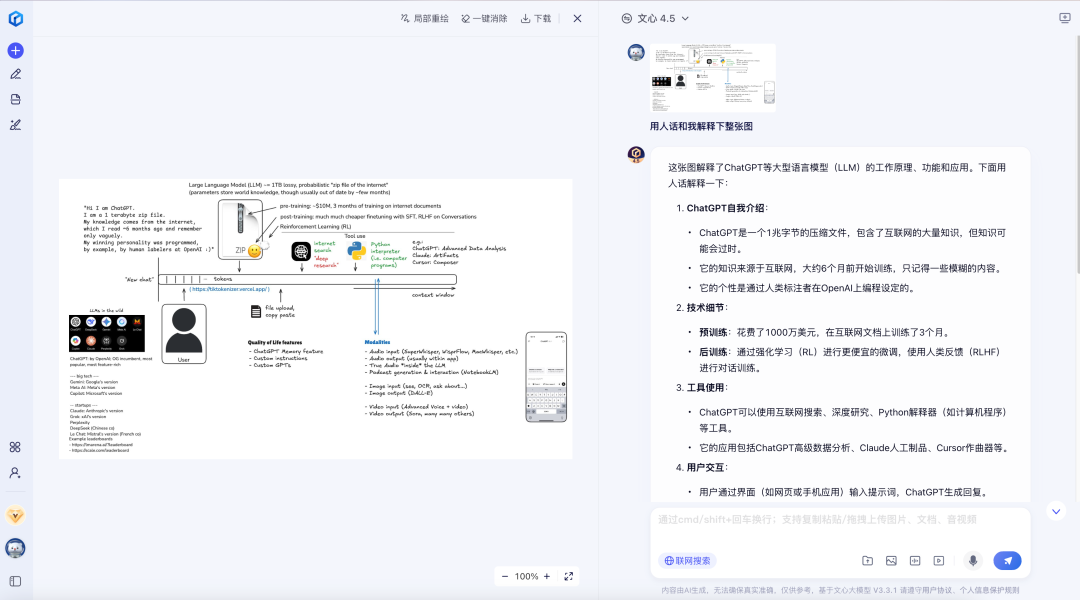Click 下载 download button
Viewport: 1080px width, 600px height.
click(x=536, y=19)
